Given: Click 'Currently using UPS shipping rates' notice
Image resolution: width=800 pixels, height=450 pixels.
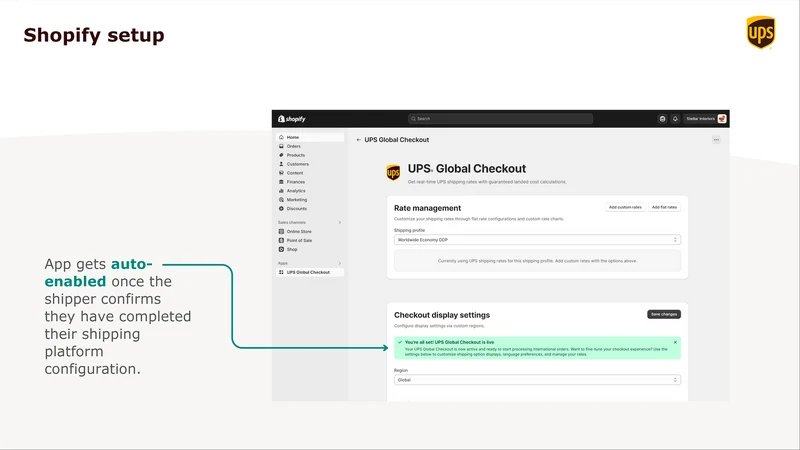Looking at the screenshot, I should 537,261.
